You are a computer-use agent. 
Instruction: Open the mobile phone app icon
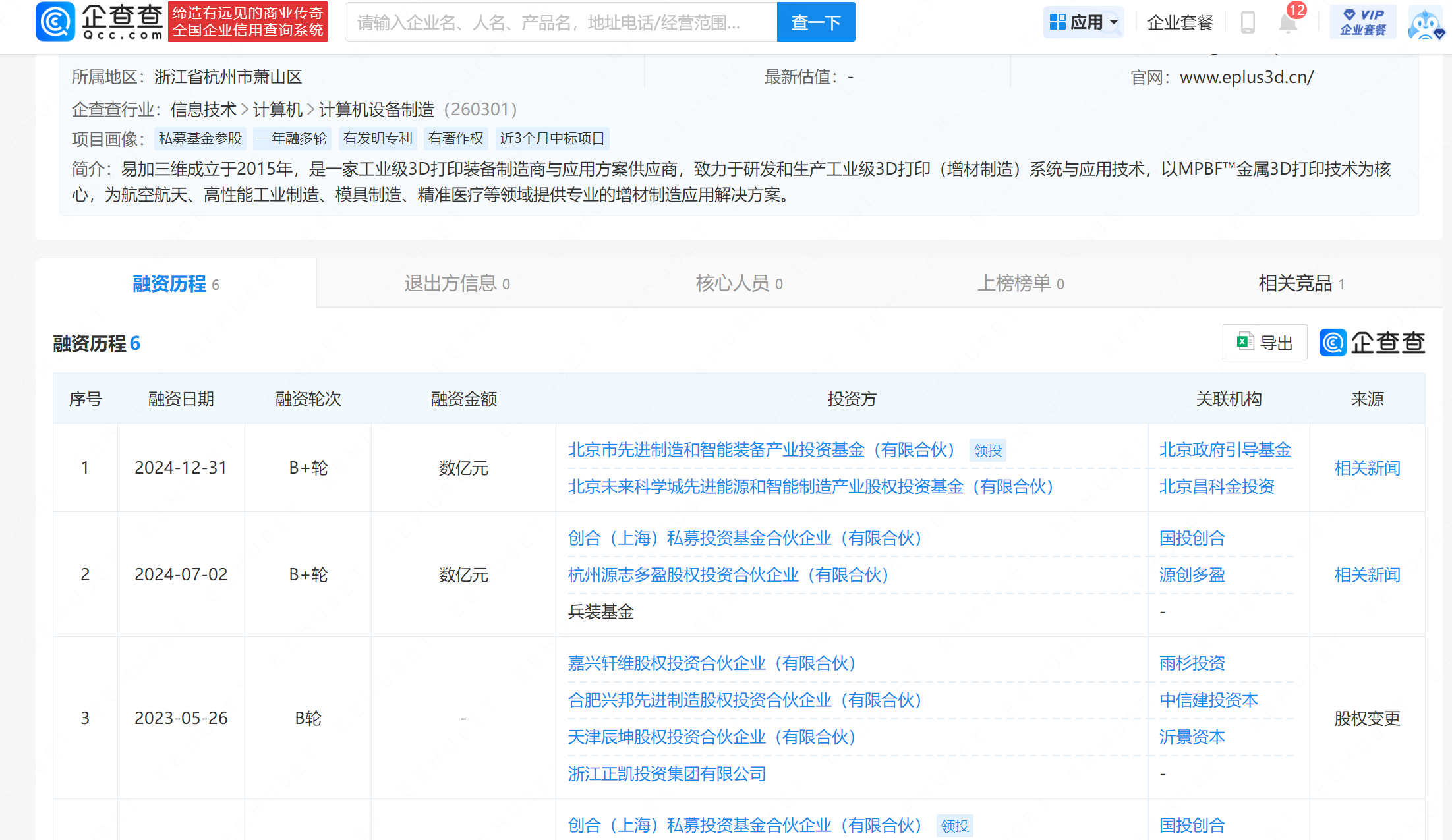[x=1248, y=22]
